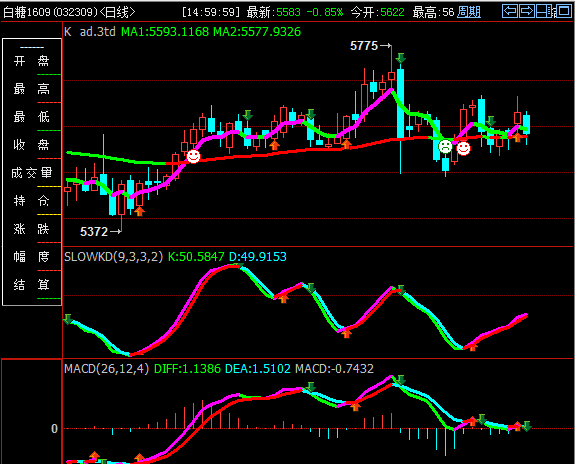Image resolution: width=575 pixels, height=464 pixels.
Task: Select 最低 in the left data panel
Action: [x=31, y=117]
